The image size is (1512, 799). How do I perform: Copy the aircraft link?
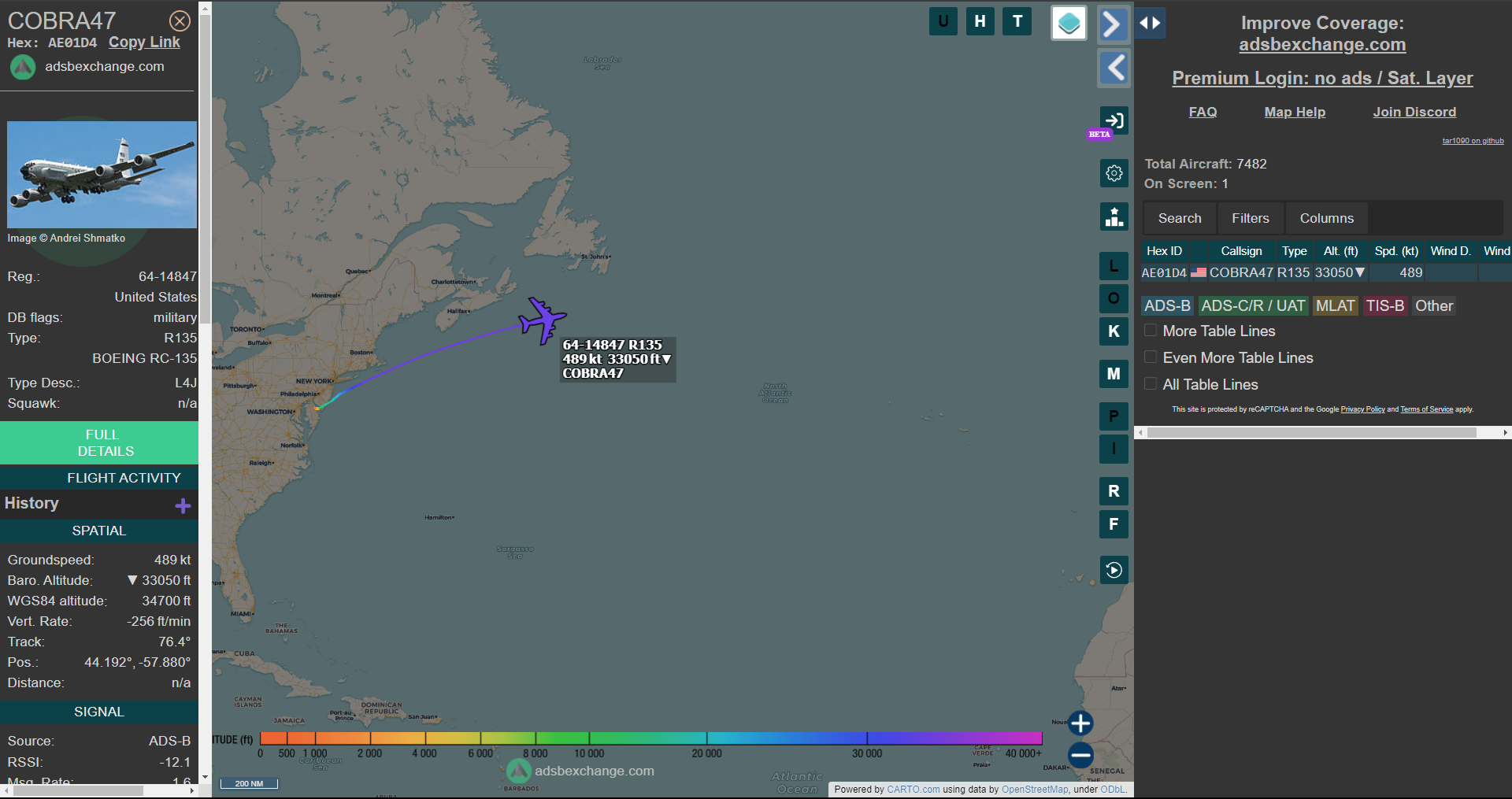144,43
